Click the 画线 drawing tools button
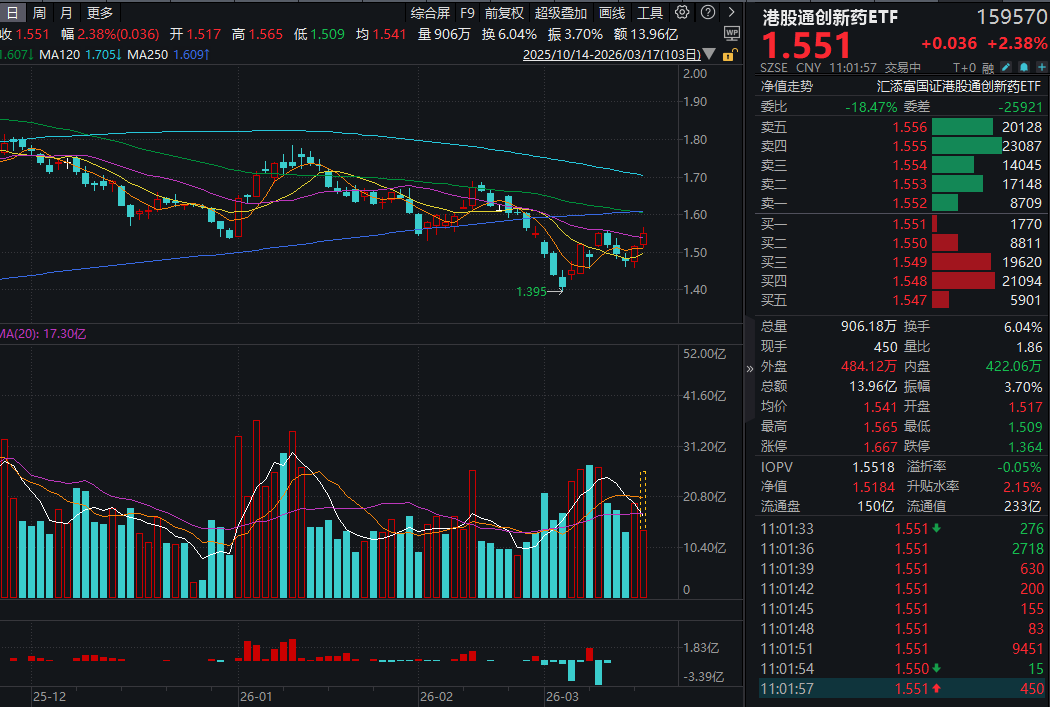Image resolution: width=1050 pixels, height=707 pixels. tap(612, 13)
